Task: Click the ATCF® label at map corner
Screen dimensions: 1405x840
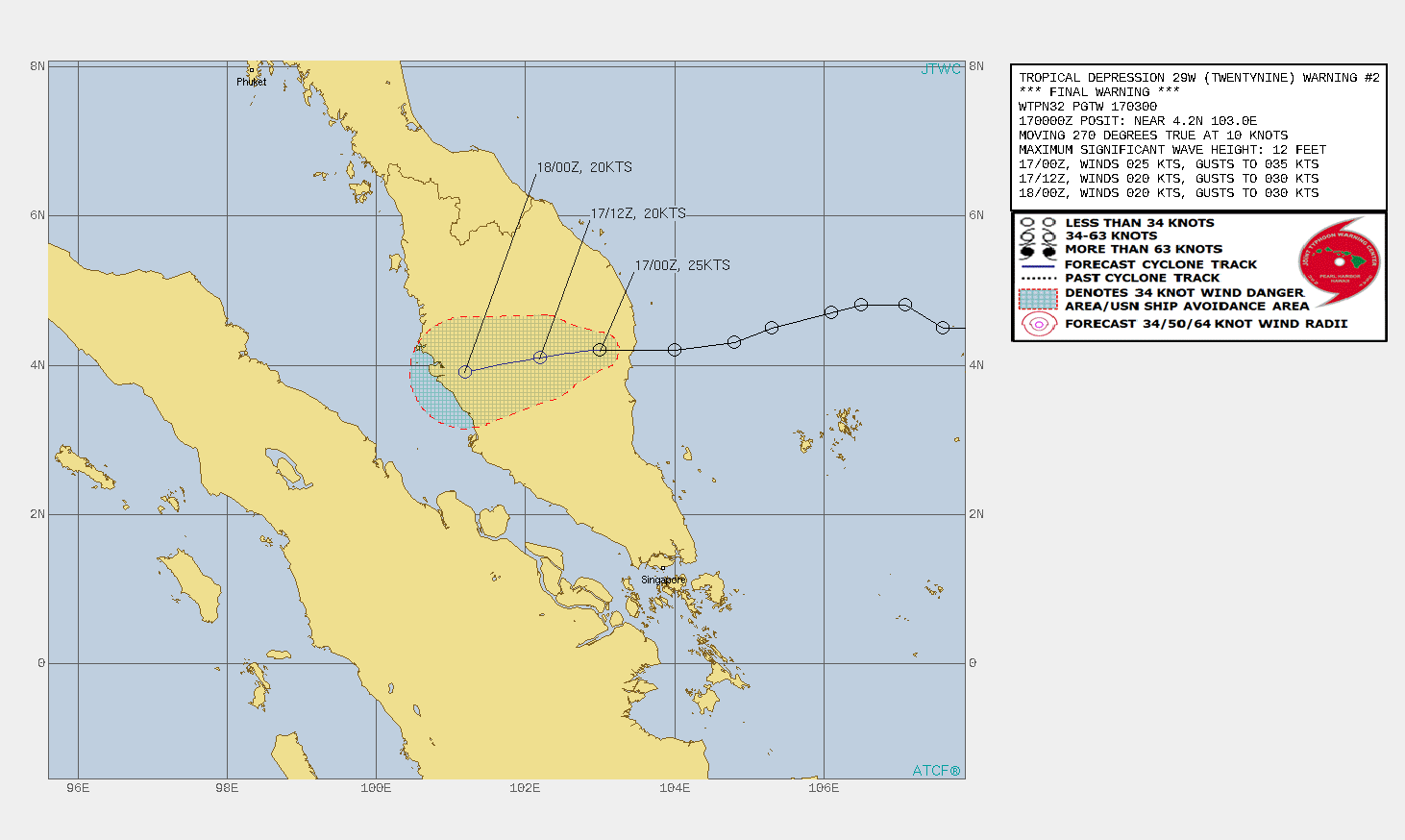Action: 937,771
